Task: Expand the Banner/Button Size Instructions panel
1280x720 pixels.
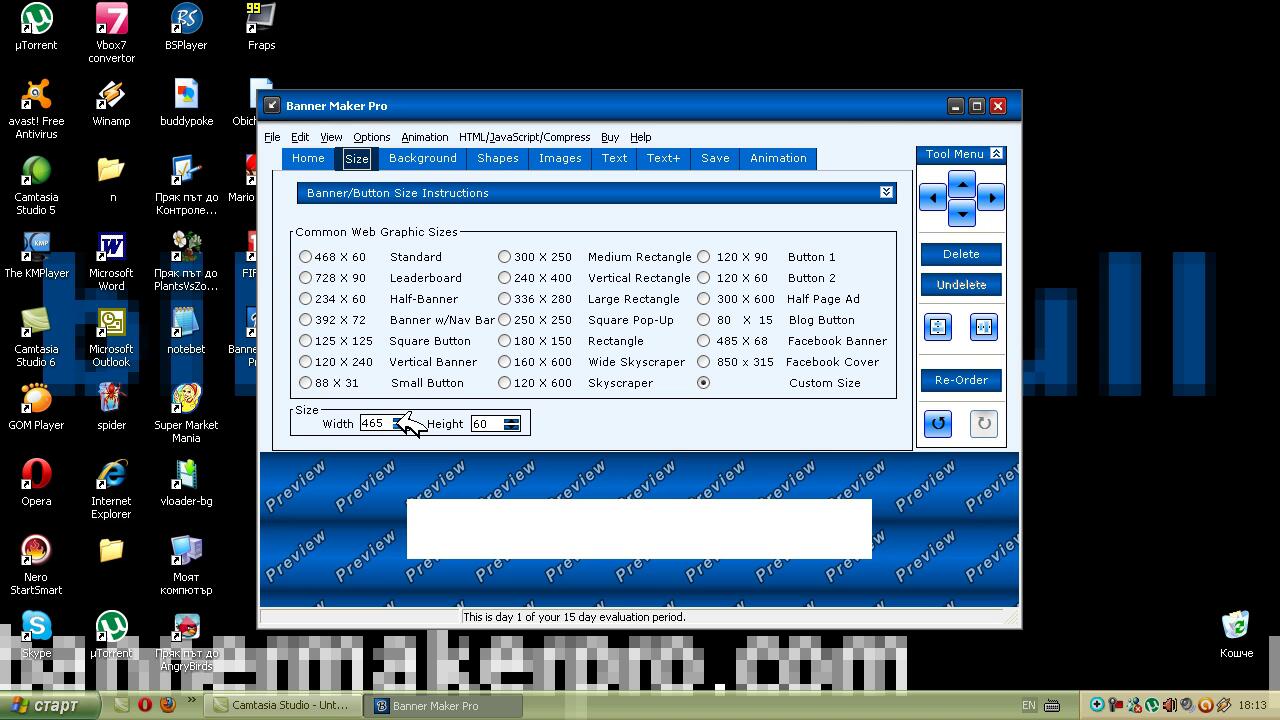Action: point(886,192)
